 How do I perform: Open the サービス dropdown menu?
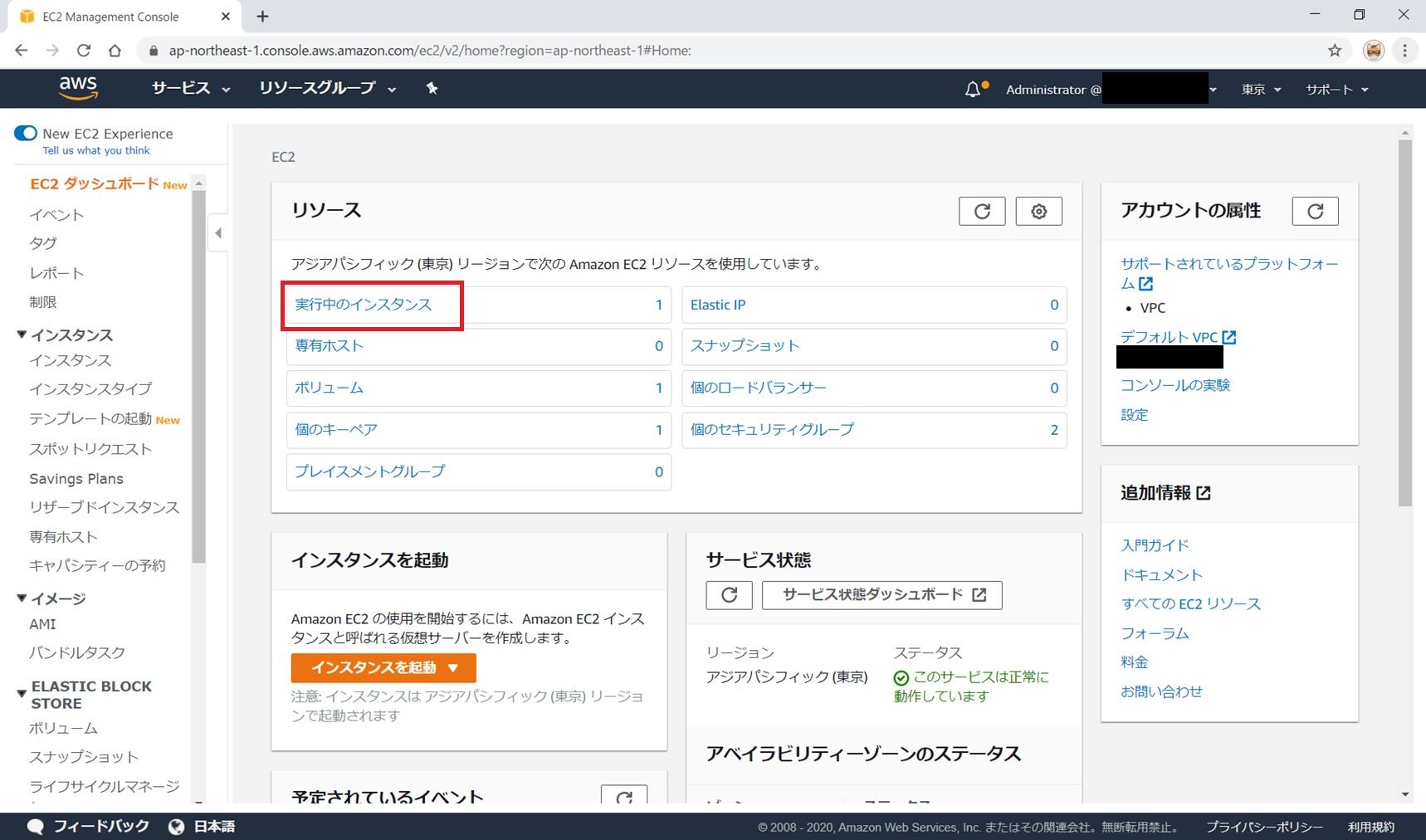pos(191,88)
